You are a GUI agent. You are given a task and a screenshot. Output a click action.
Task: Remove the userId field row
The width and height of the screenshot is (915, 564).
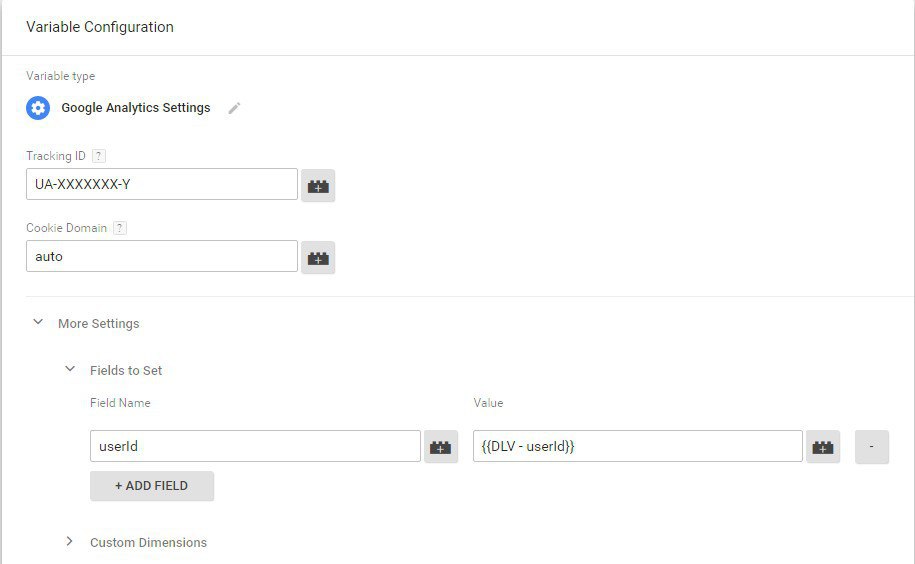pyautogui.click(x=872, y=447)
